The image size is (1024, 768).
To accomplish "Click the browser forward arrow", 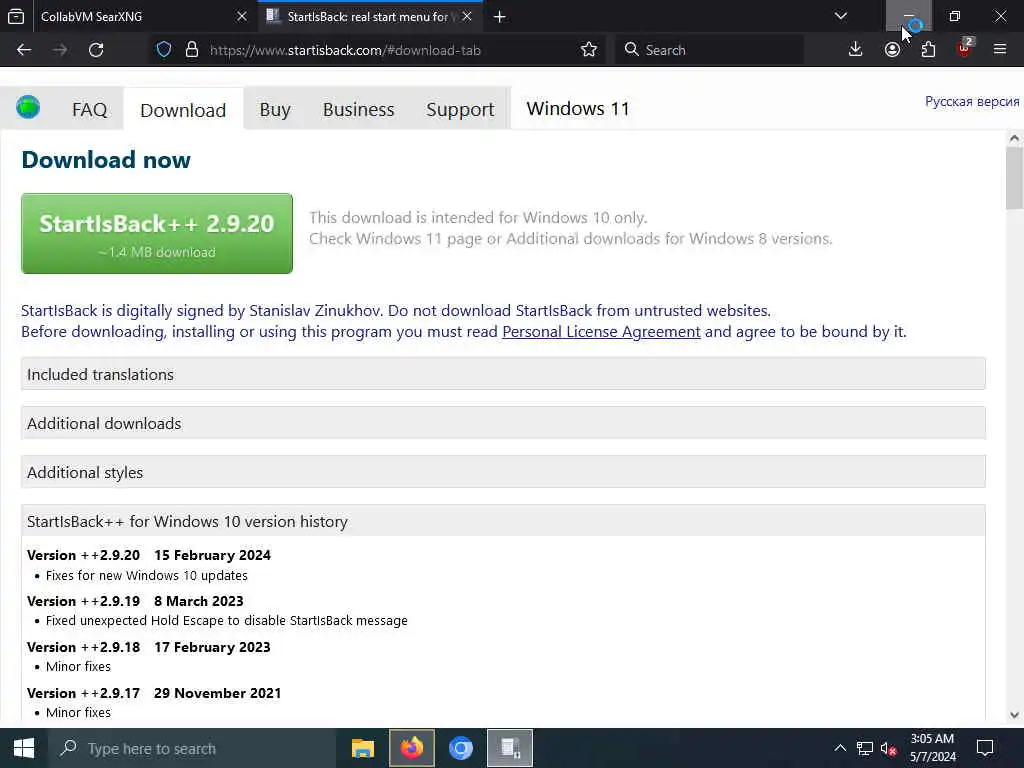I will click(60, 50).
